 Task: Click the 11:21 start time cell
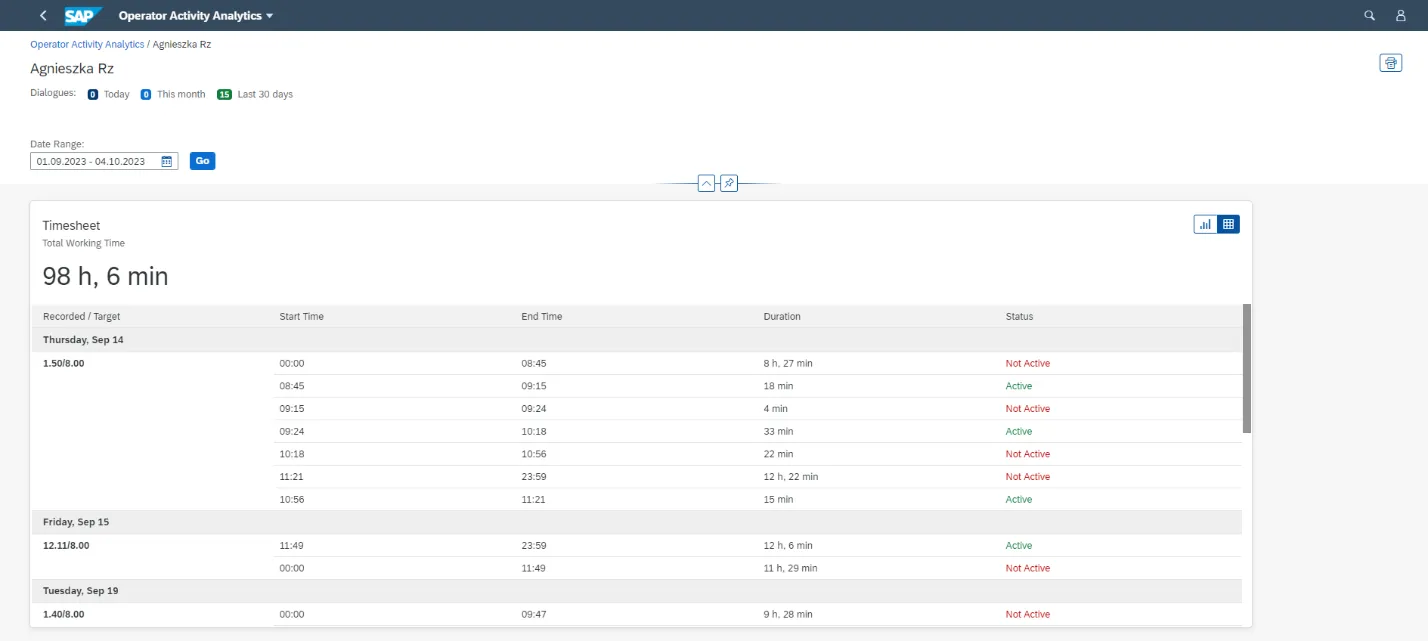pos(292,477)
